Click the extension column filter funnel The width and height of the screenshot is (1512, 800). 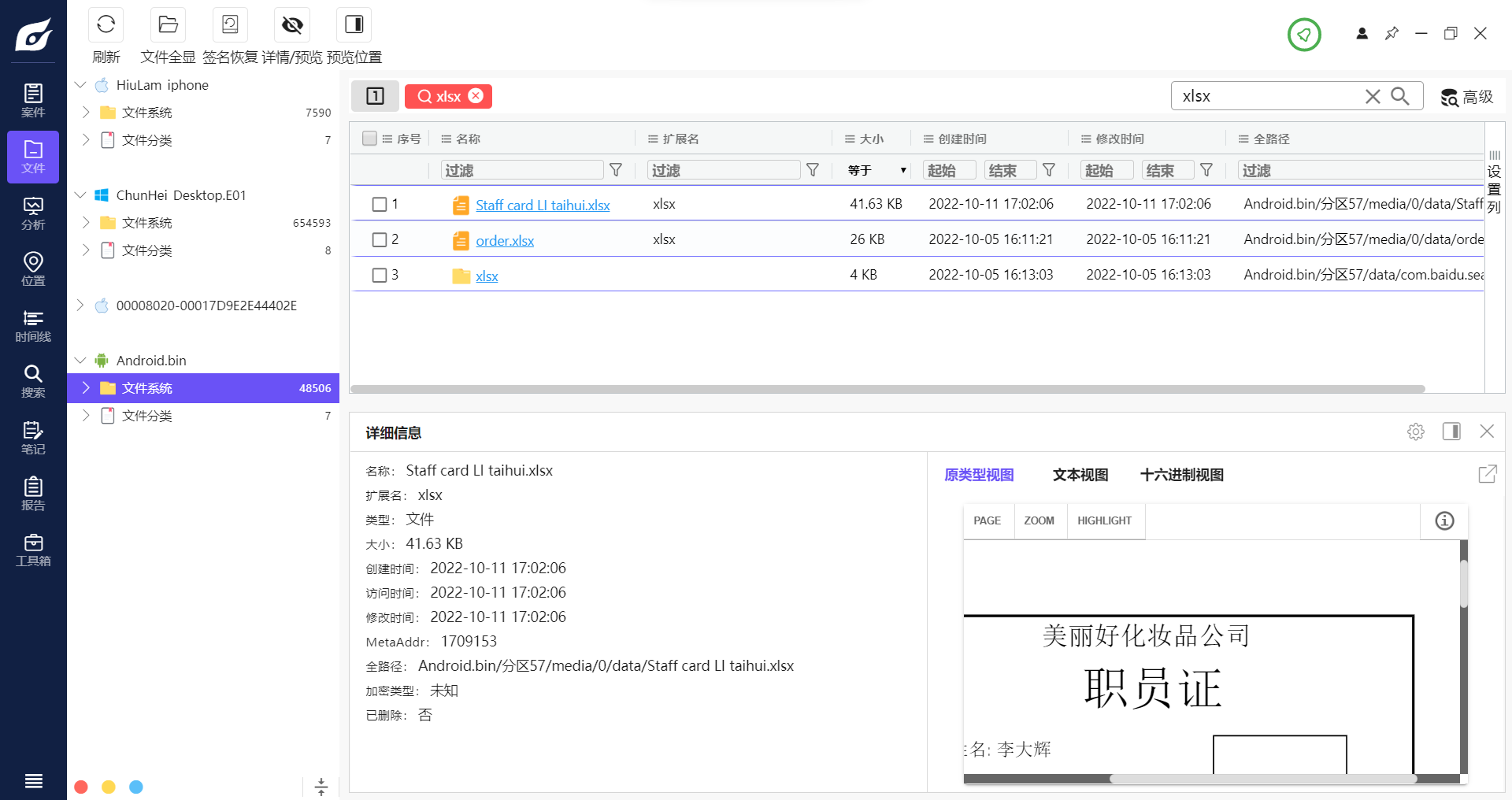(x=813, y=170)
